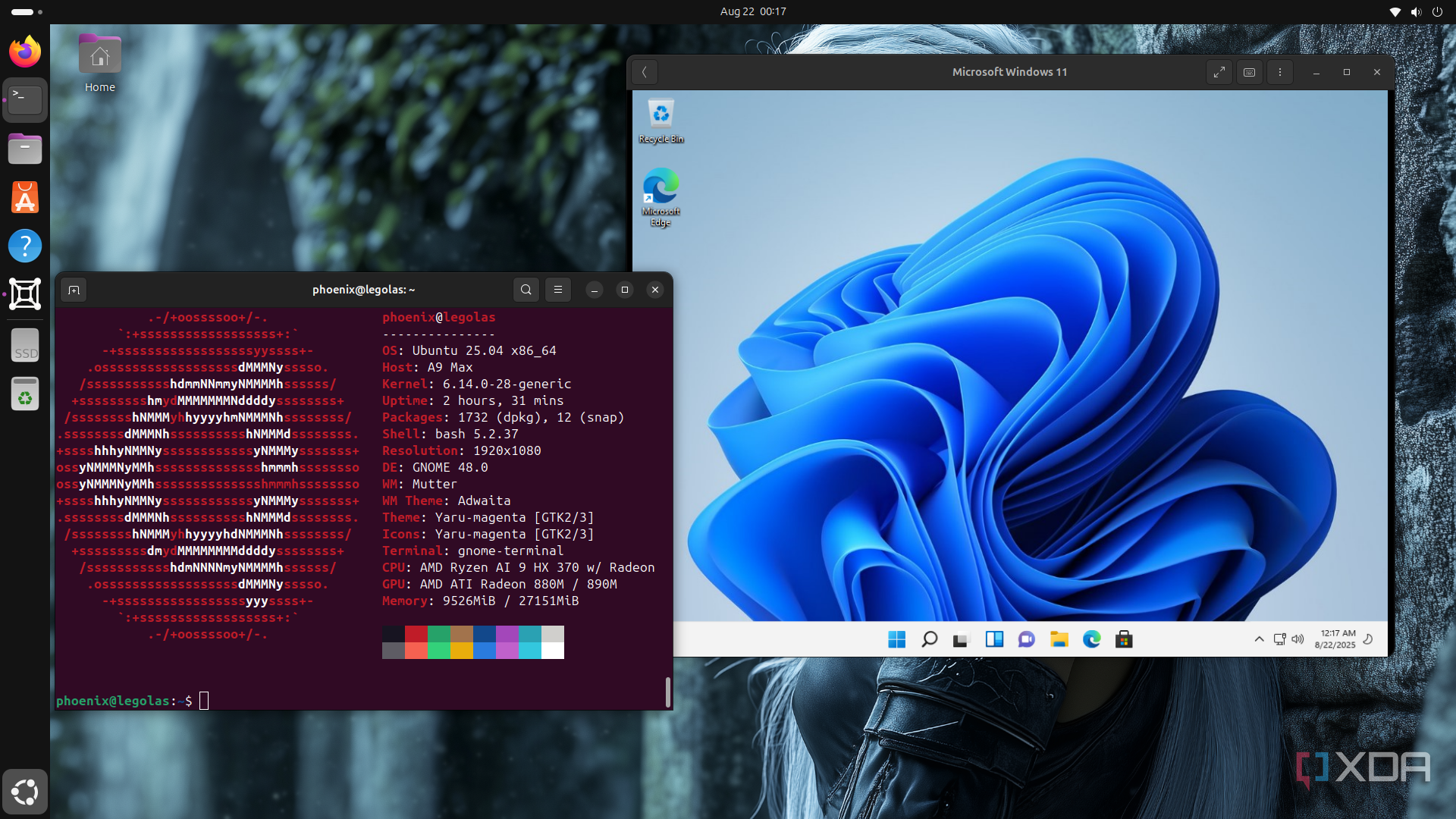Click the network icon in Windows tray
The image size is (1456, 819).
(1280, 639)
